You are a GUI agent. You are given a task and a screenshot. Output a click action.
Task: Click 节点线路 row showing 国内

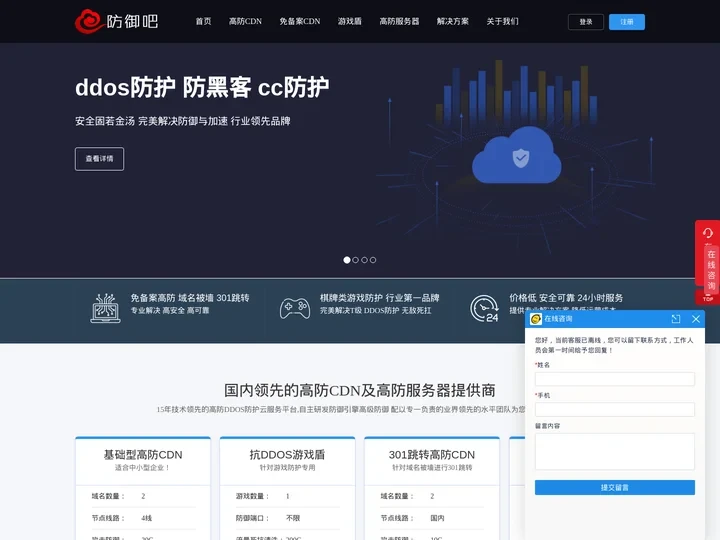(x=432, y=518)
